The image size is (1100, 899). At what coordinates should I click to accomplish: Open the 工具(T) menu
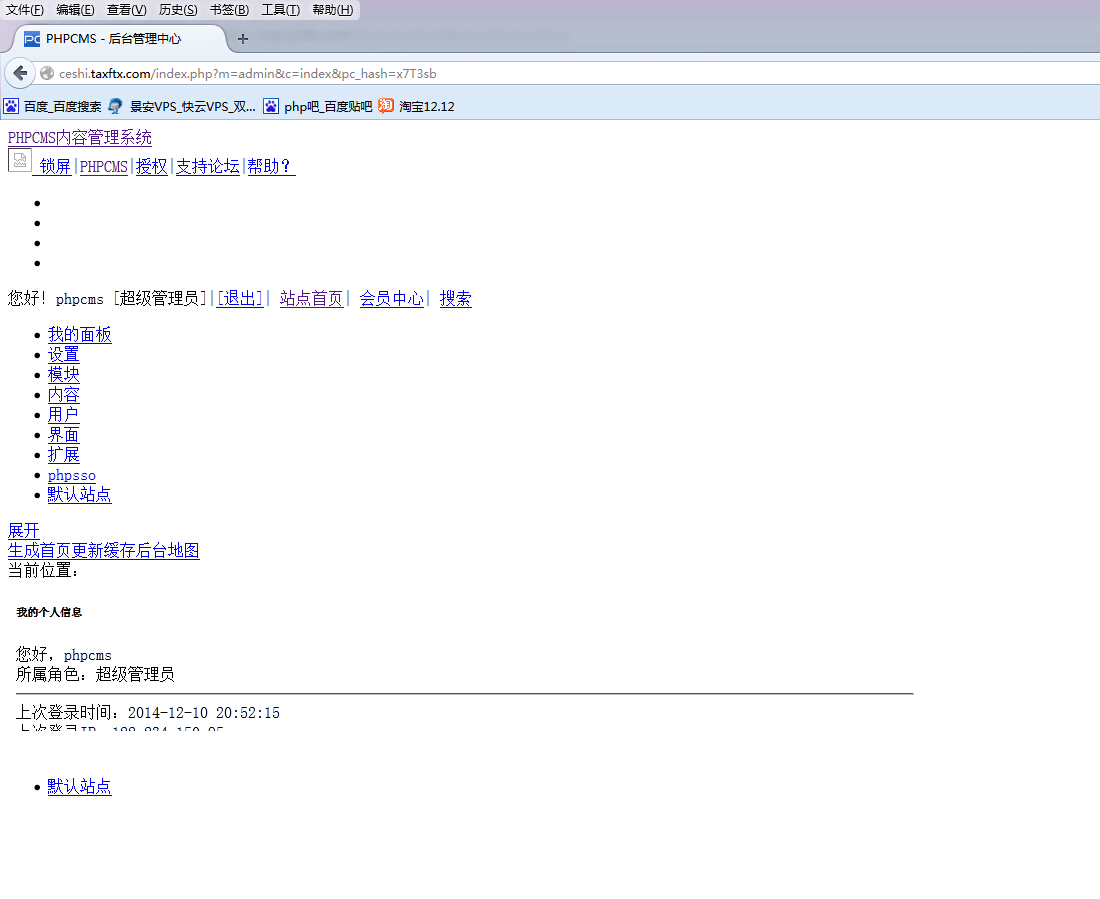coord(281,10)
